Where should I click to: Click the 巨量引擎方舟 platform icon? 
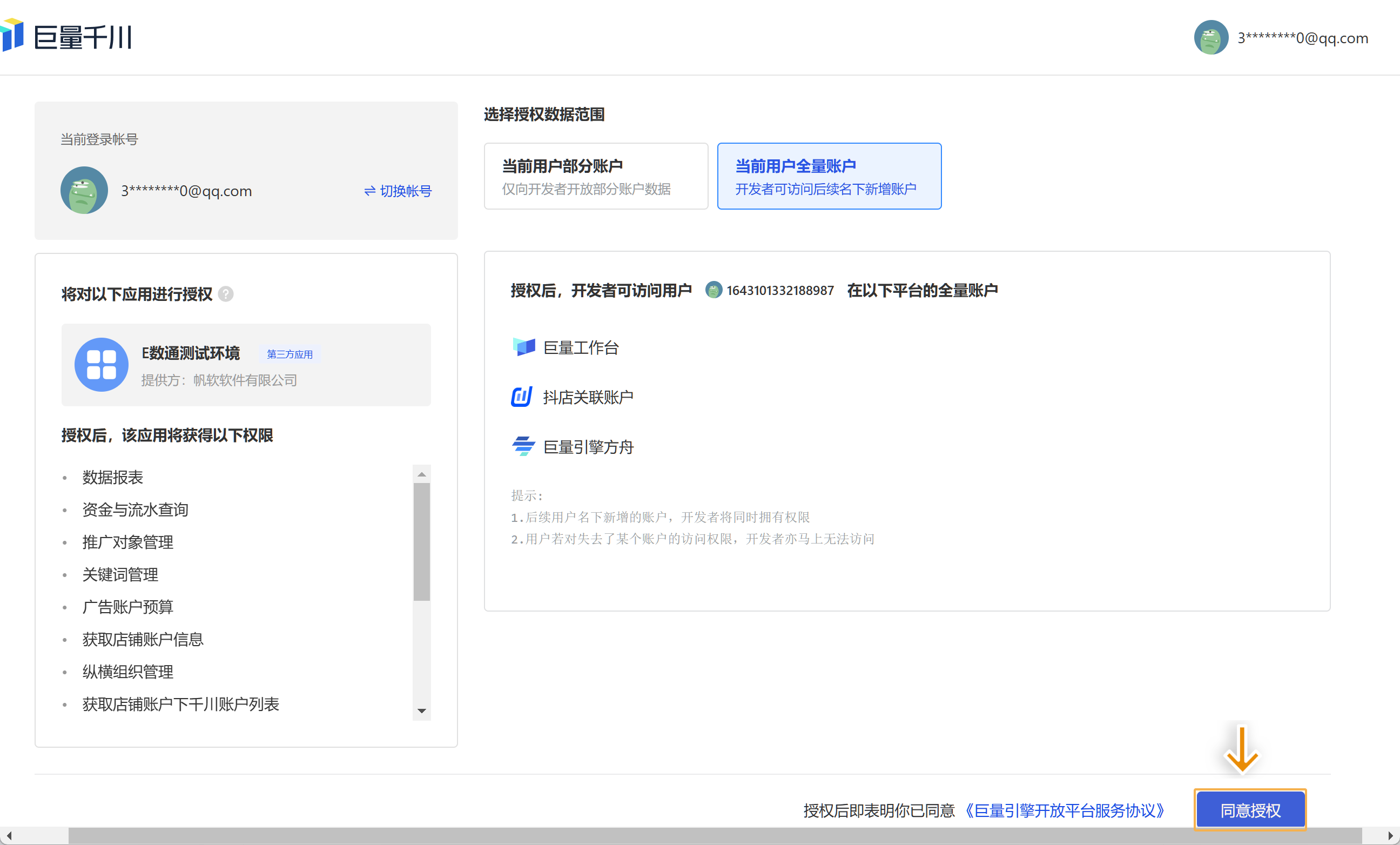pos(523,446)
